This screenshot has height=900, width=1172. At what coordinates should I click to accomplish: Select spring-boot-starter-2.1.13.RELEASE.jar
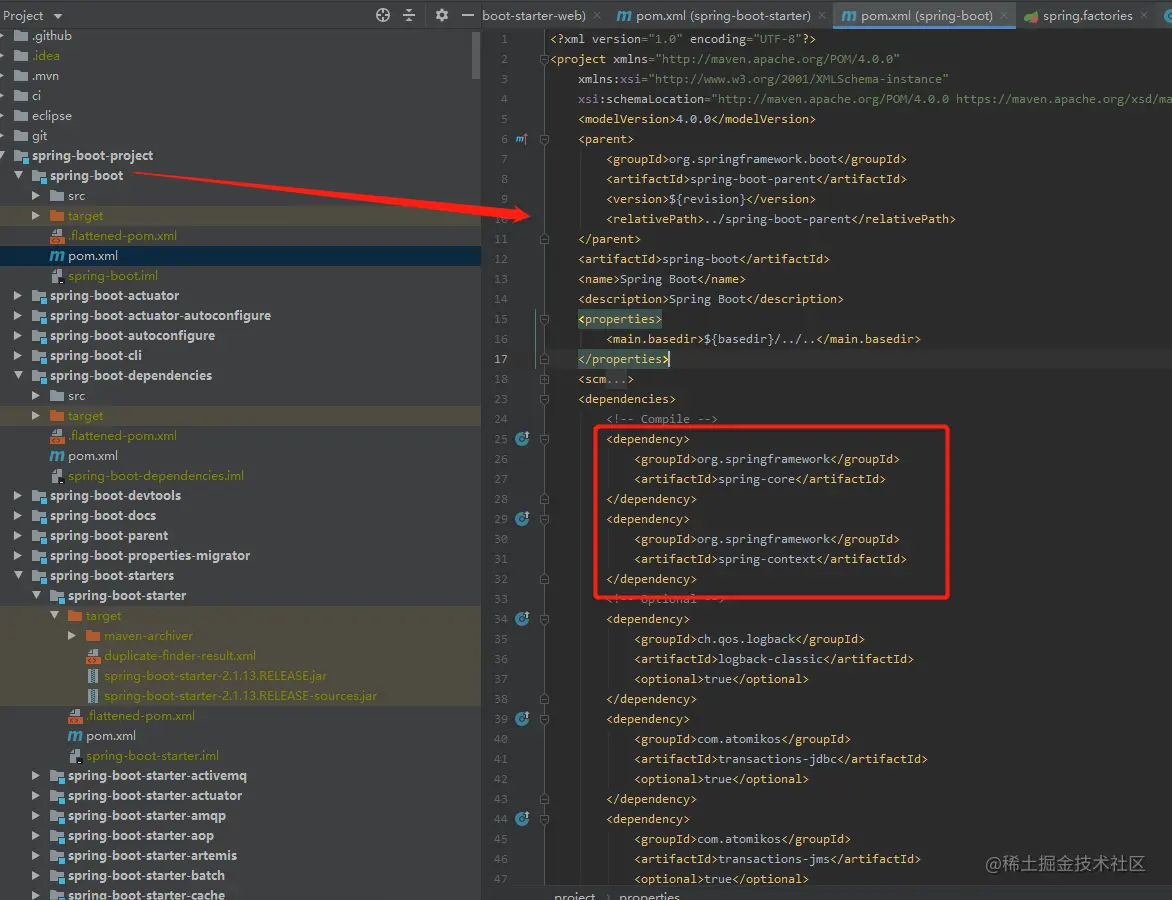pyautogui.click(x=215, y=676)
